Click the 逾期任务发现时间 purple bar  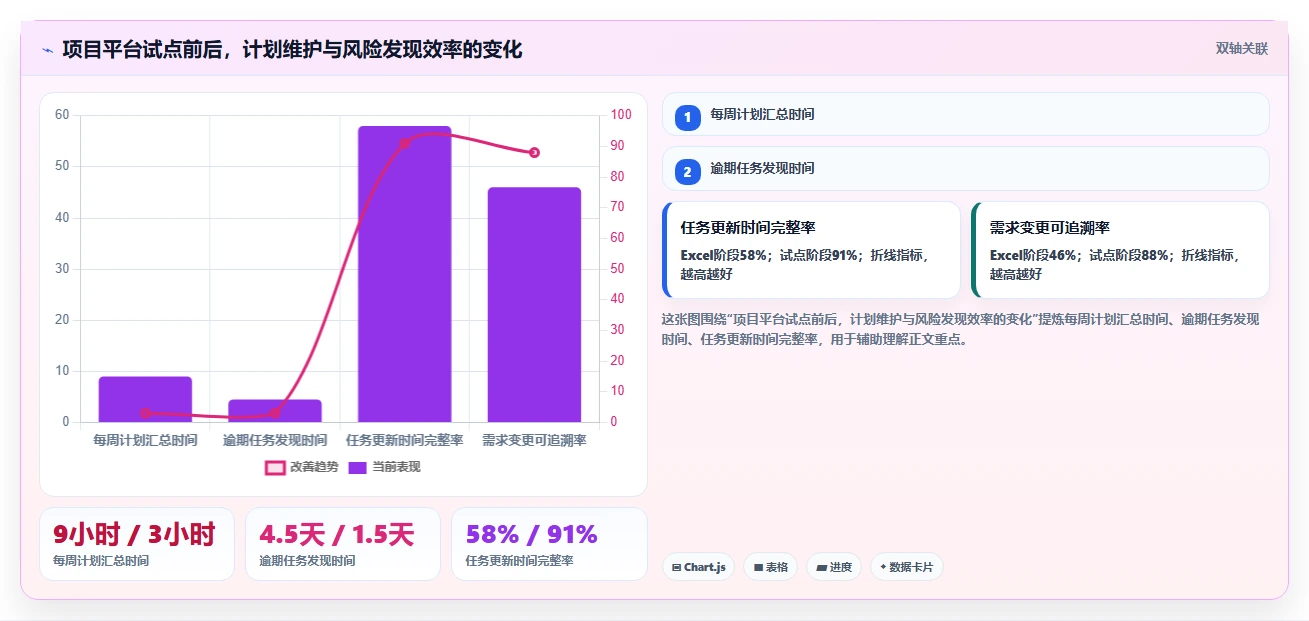point(275,411)
